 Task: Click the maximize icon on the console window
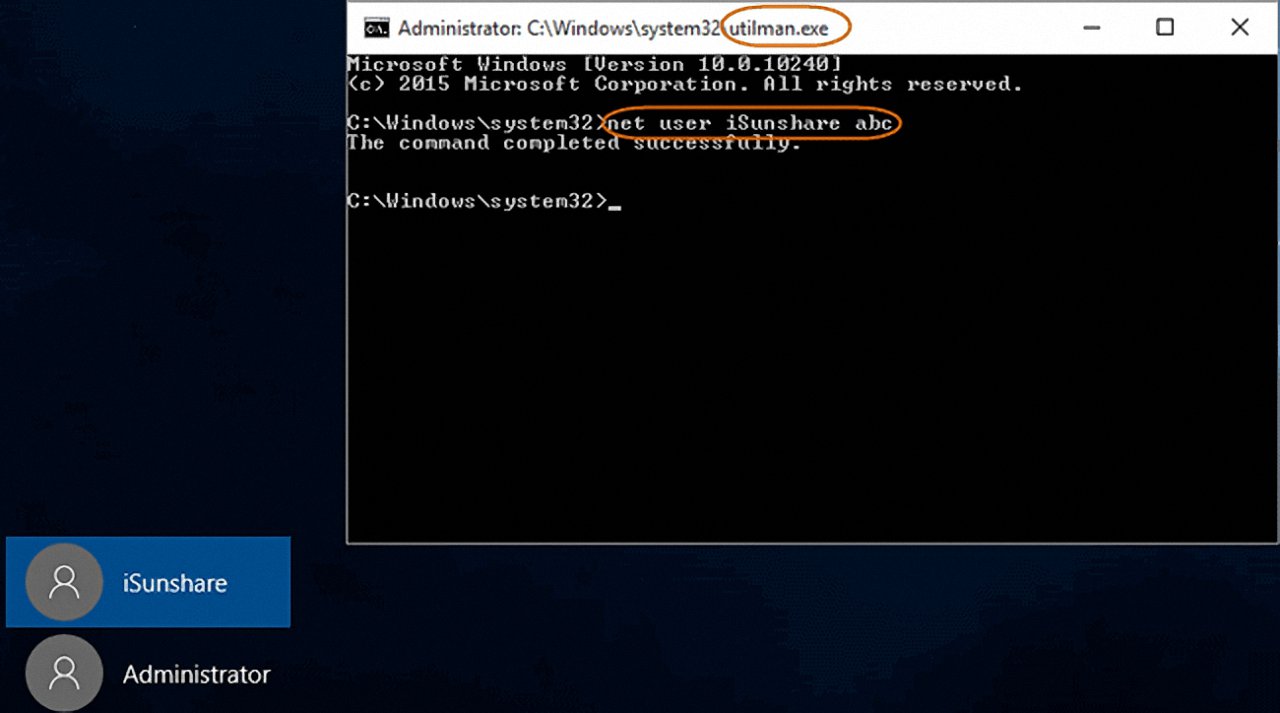tap(1165, 28)
